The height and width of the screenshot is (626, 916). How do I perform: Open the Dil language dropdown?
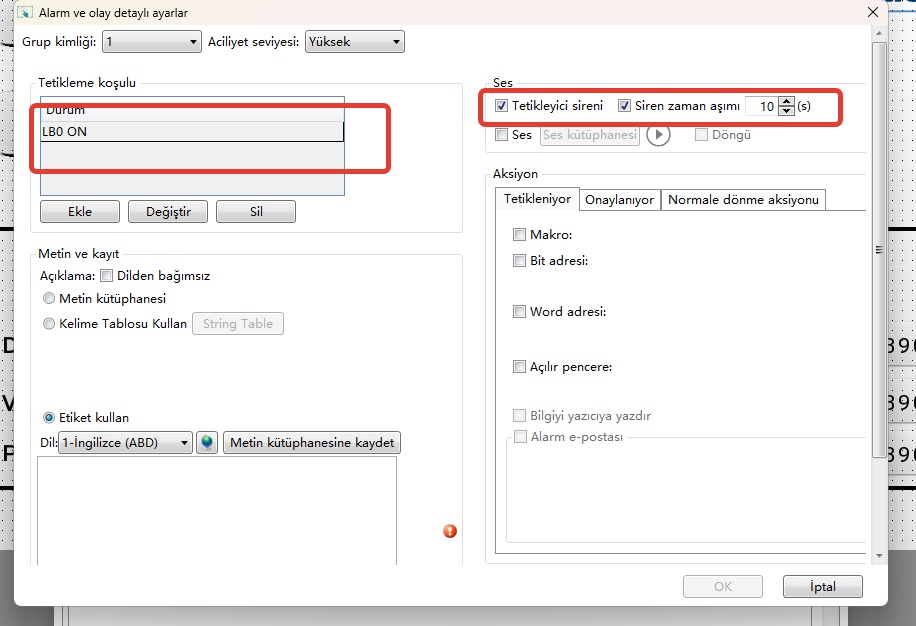point(125,443)
